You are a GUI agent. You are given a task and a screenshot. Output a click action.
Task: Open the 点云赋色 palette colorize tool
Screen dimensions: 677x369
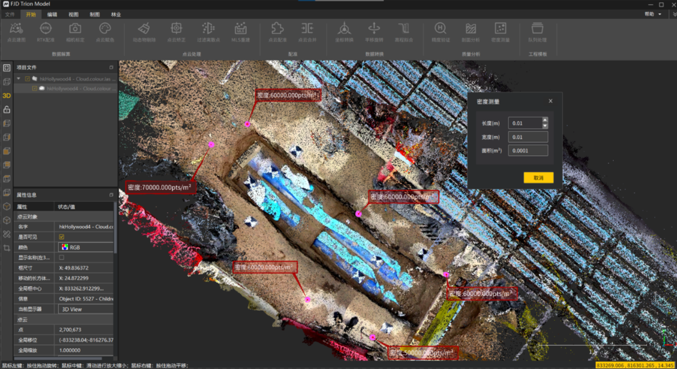pos(105,32)
